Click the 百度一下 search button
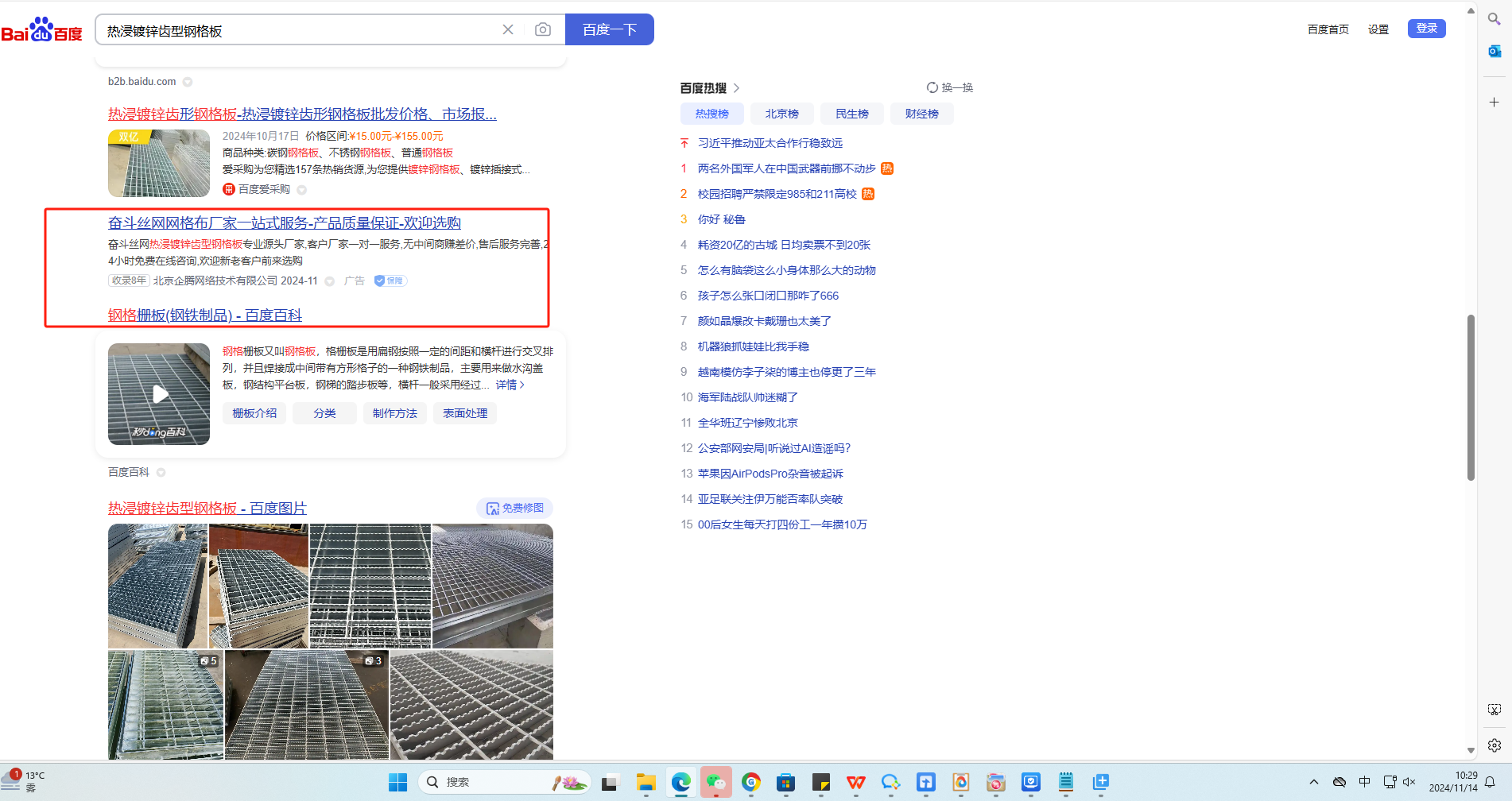The width and height of the screenshot is (1512, 801). (x=609, y=29)
